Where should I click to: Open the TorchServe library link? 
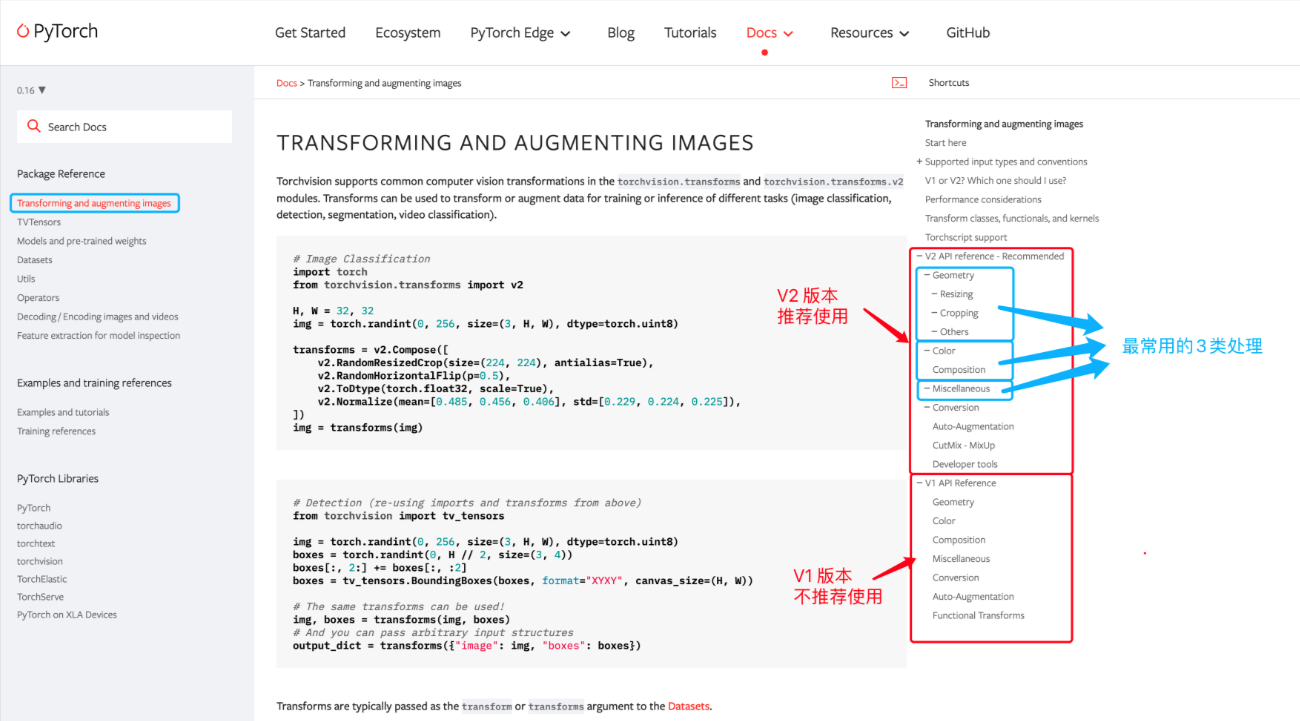pos(40,597)
